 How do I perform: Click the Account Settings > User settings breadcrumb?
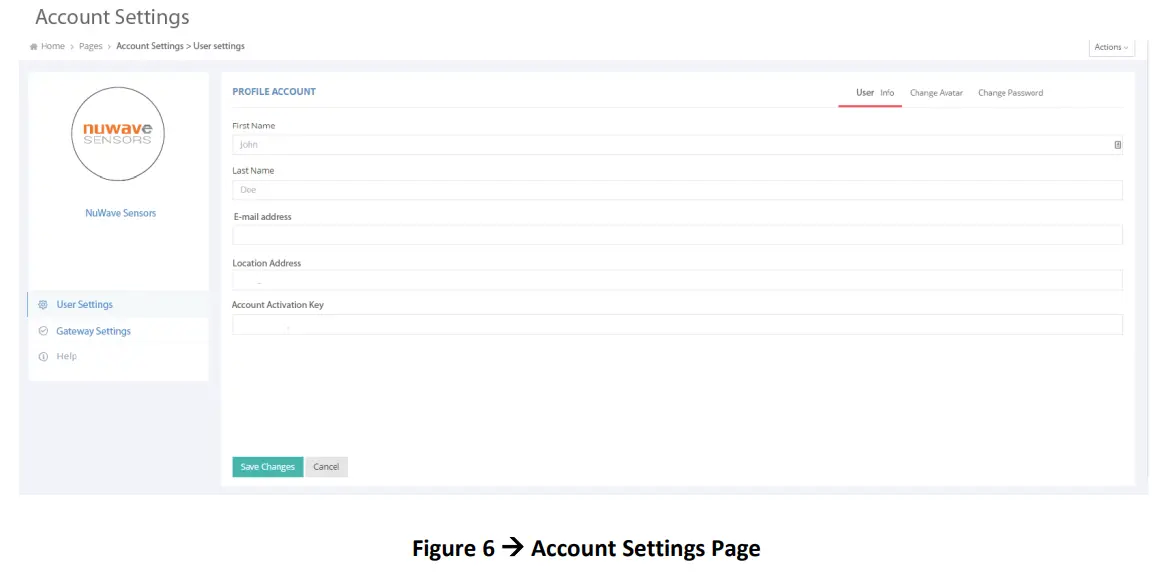coord(180,46)
